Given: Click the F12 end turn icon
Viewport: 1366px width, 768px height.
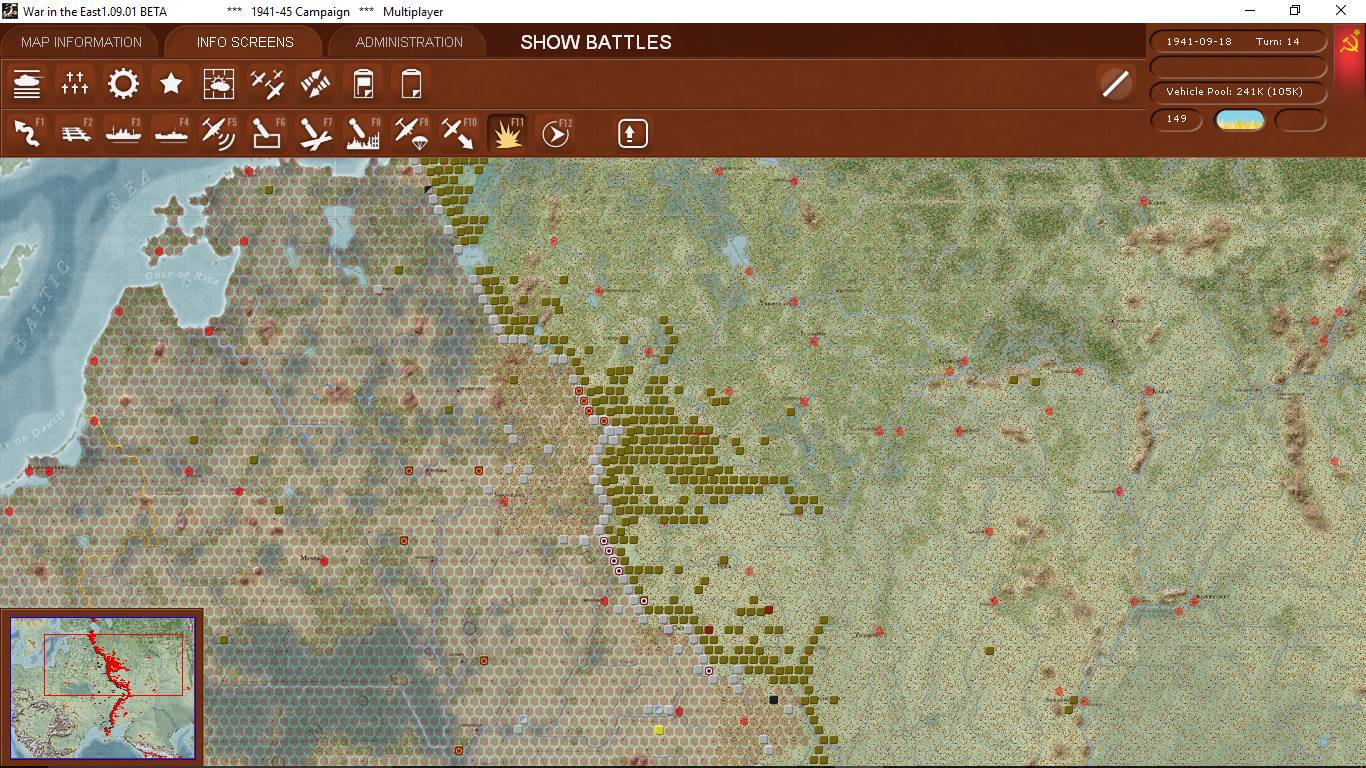Looking at the screenshot, I should pos(555,132).
